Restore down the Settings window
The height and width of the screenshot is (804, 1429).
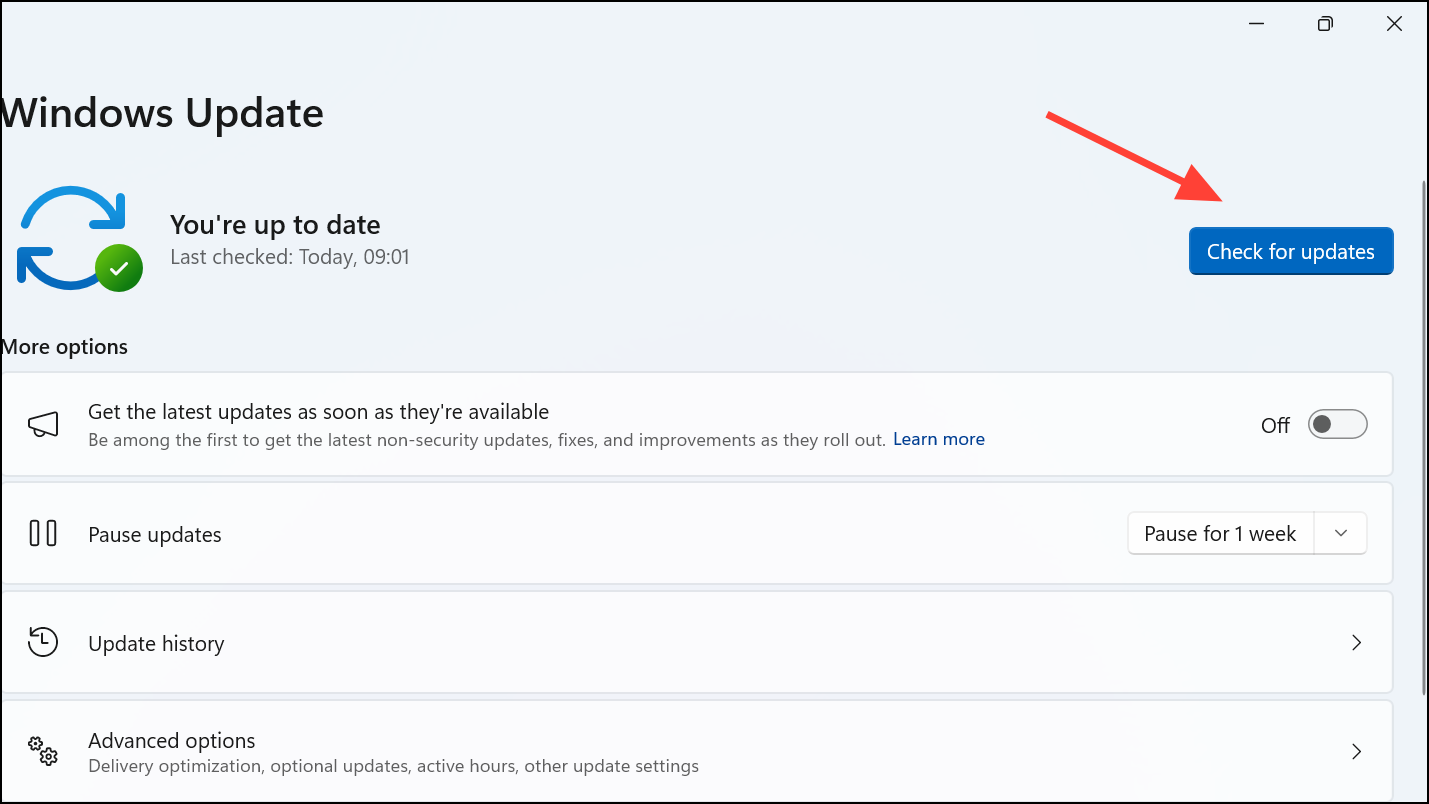pos(1325,23)
